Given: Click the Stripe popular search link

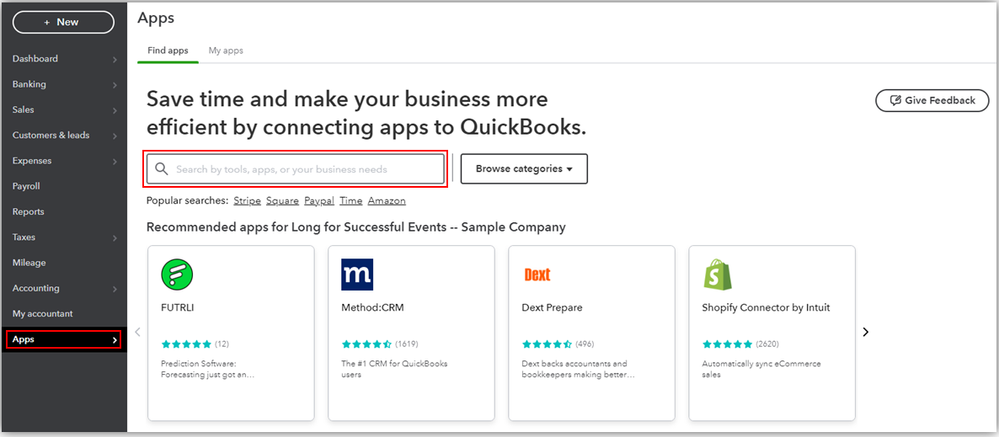Looking at the screenshot, I should pyautogui.click(x=247, y=201).
